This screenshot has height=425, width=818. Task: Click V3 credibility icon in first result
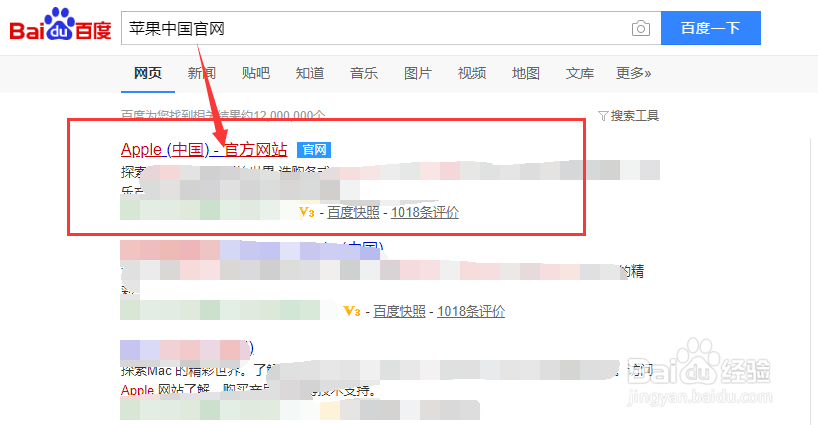click(307, 212)
